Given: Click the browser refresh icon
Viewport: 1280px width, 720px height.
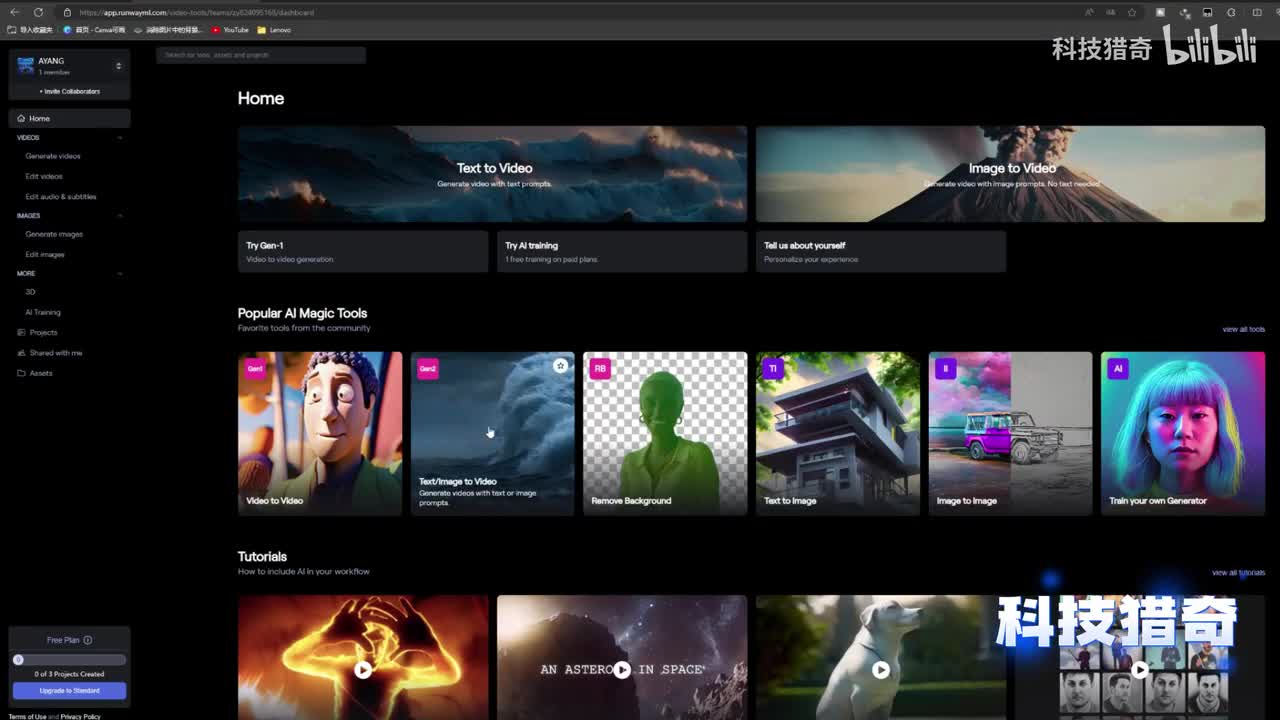Looking at the screenshot, I should tap(38, 12).
